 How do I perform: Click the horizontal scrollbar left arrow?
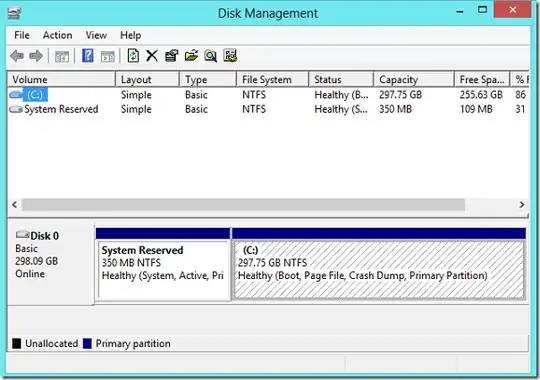(x=14, y=205)
